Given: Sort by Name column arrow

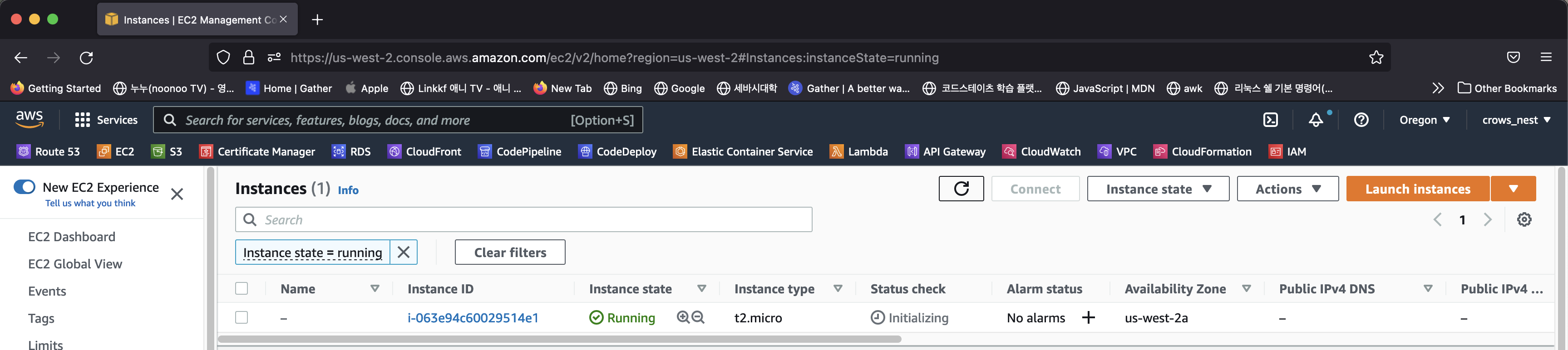Looking at the screenshot, I should [375, 289].
